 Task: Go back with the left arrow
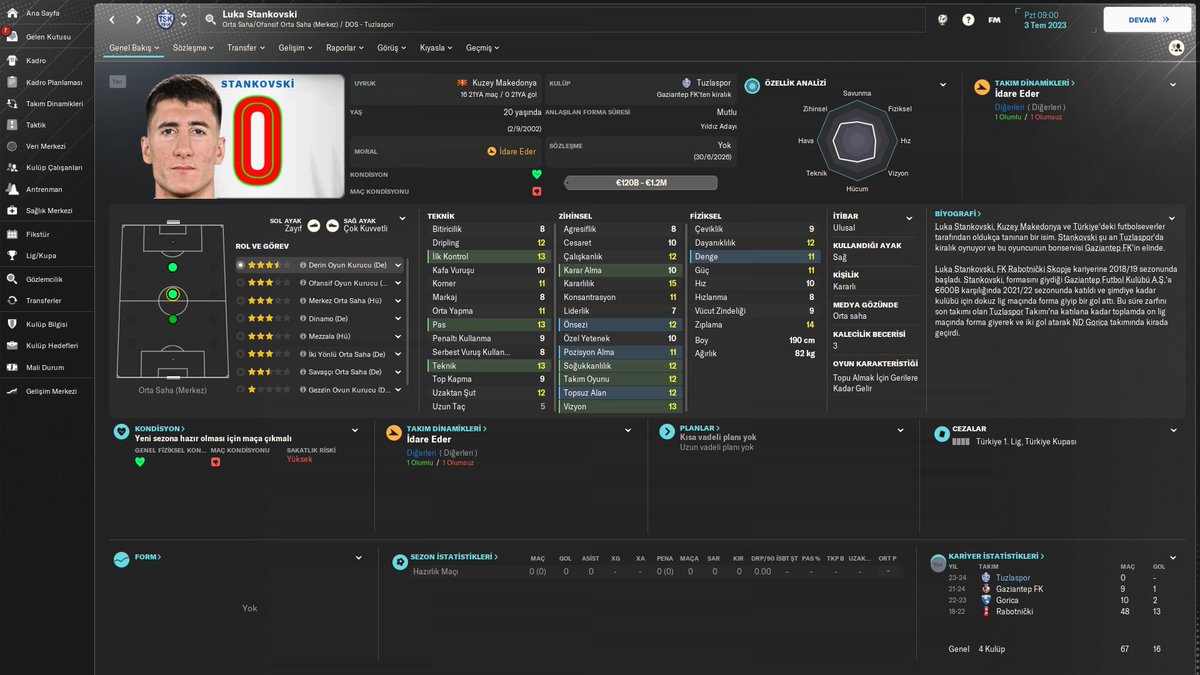pos(112,19)
